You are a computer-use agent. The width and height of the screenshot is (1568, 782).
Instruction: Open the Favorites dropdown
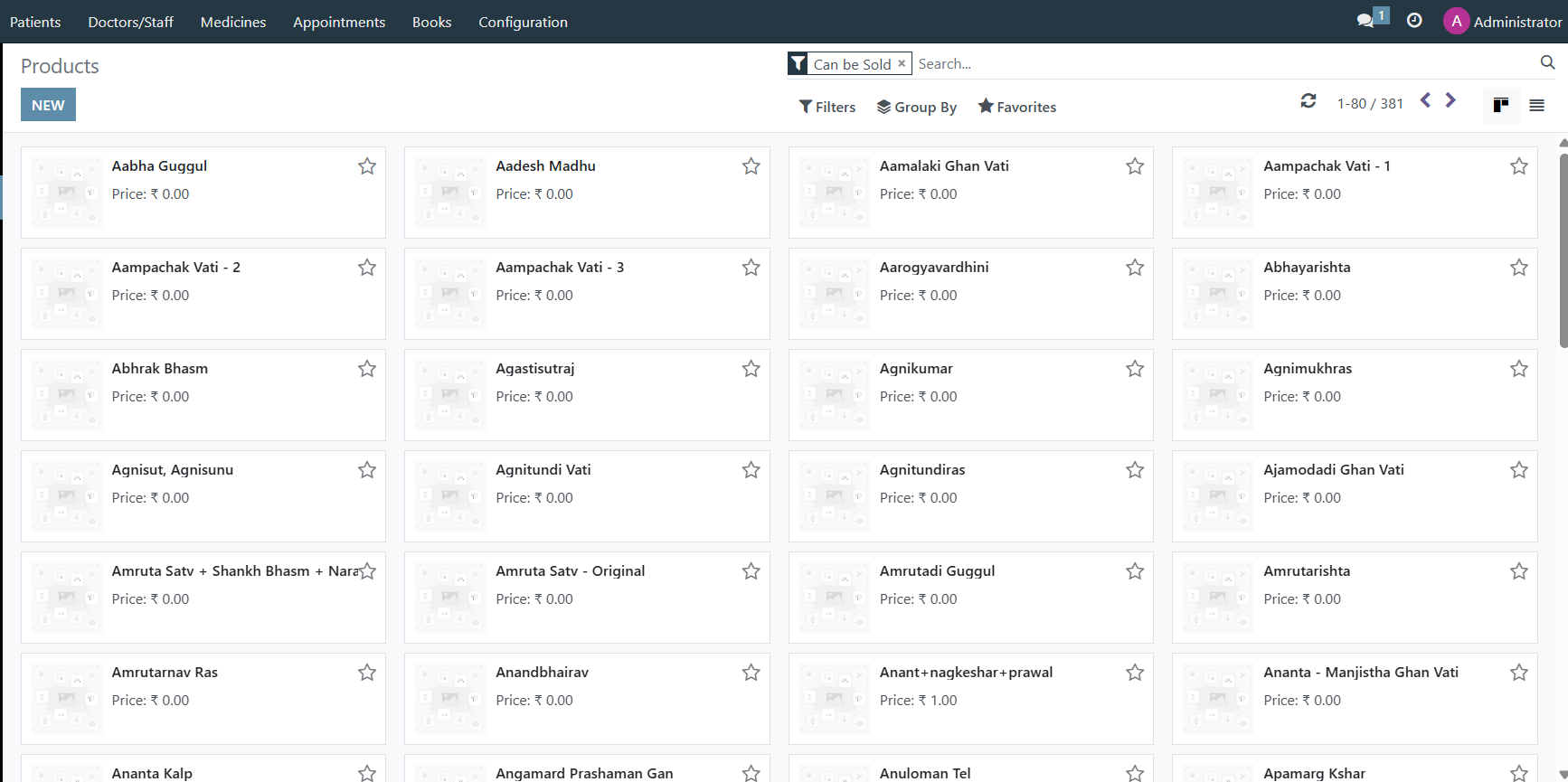click(1016, 107)
